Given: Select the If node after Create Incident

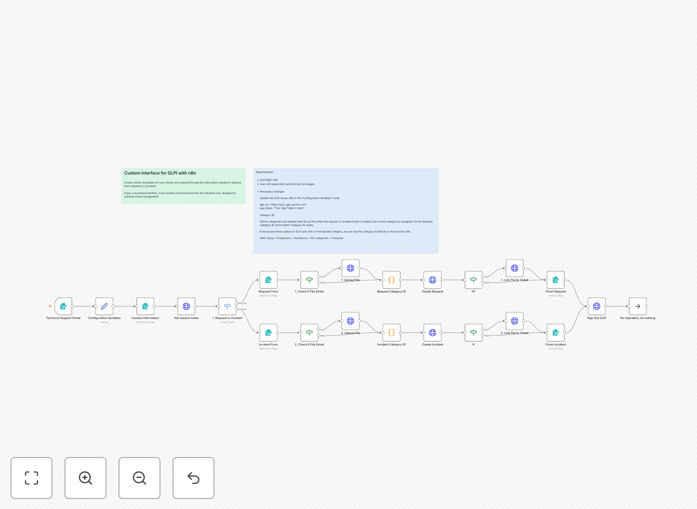Looking at the screenshot, I should [x=473, y=333].
